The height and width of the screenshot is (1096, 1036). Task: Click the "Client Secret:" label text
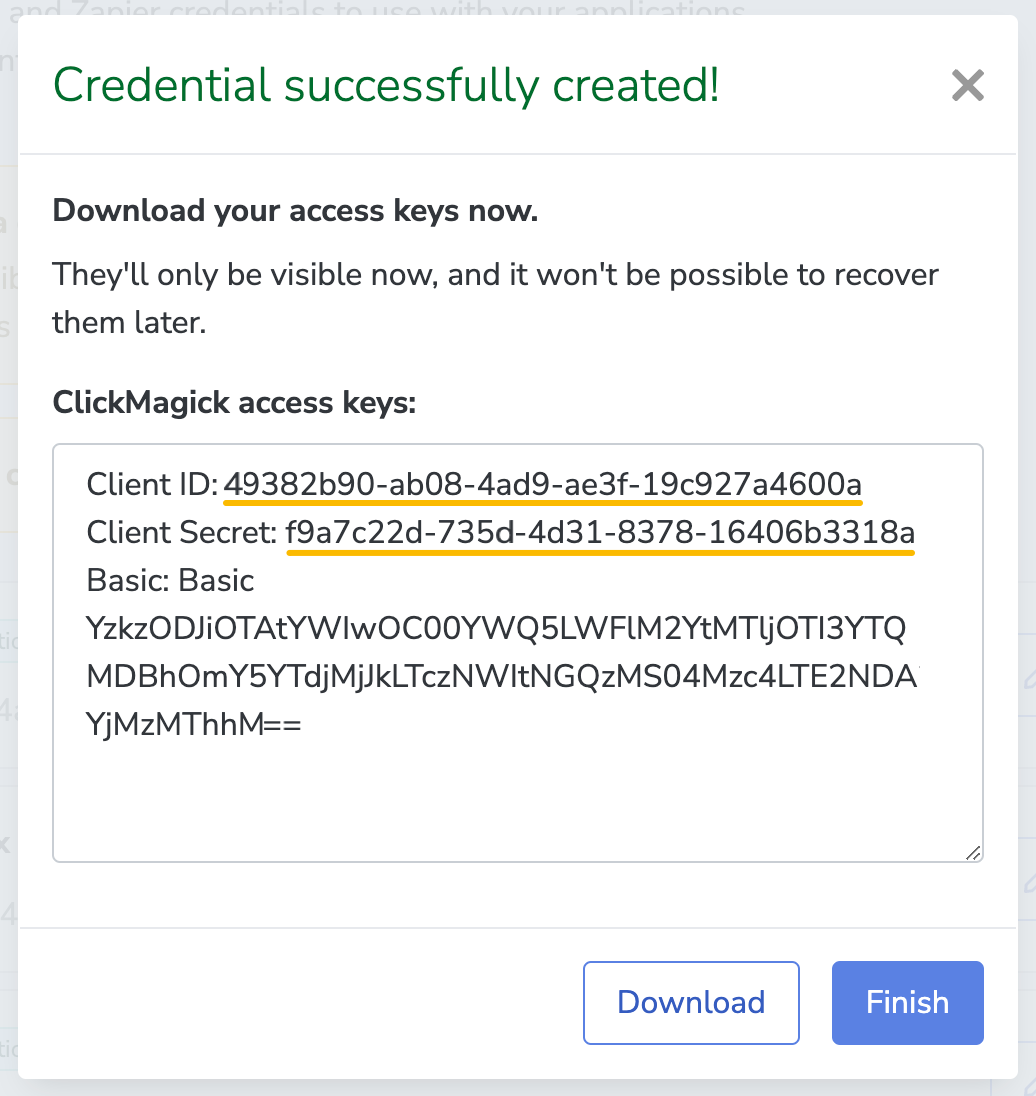181,533
